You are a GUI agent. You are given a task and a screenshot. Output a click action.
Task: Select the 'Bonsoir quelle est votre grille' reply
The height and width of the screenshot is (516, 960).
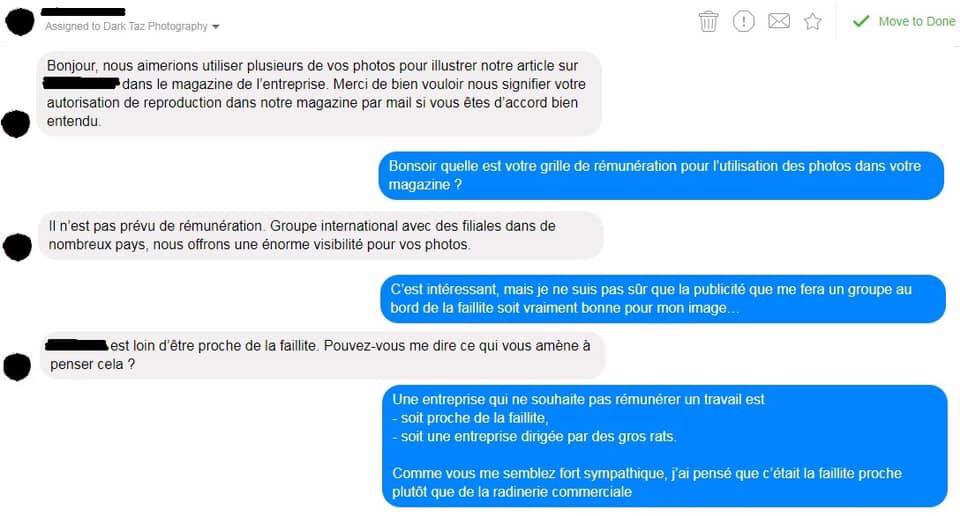click(x=661, y=176)
